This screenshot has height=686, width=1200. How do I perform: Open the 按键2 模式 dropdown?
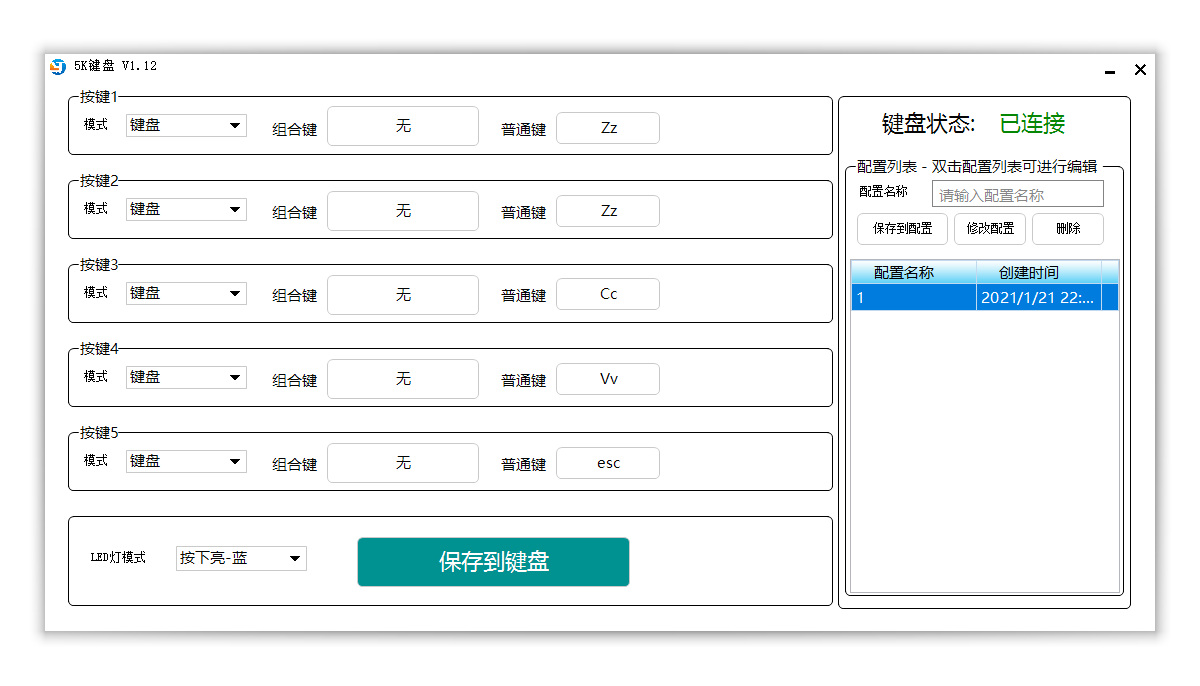coord(185,209)
